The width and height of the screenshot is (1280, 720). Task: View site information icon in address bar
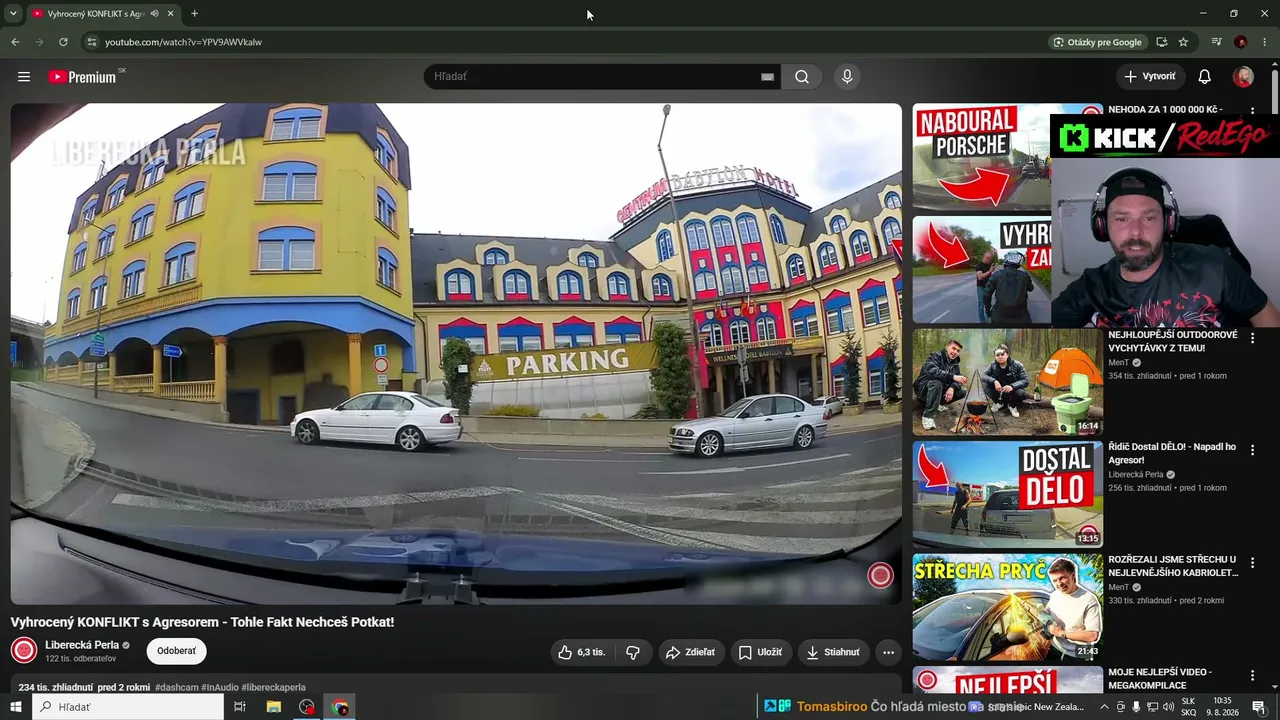[91, 42]
